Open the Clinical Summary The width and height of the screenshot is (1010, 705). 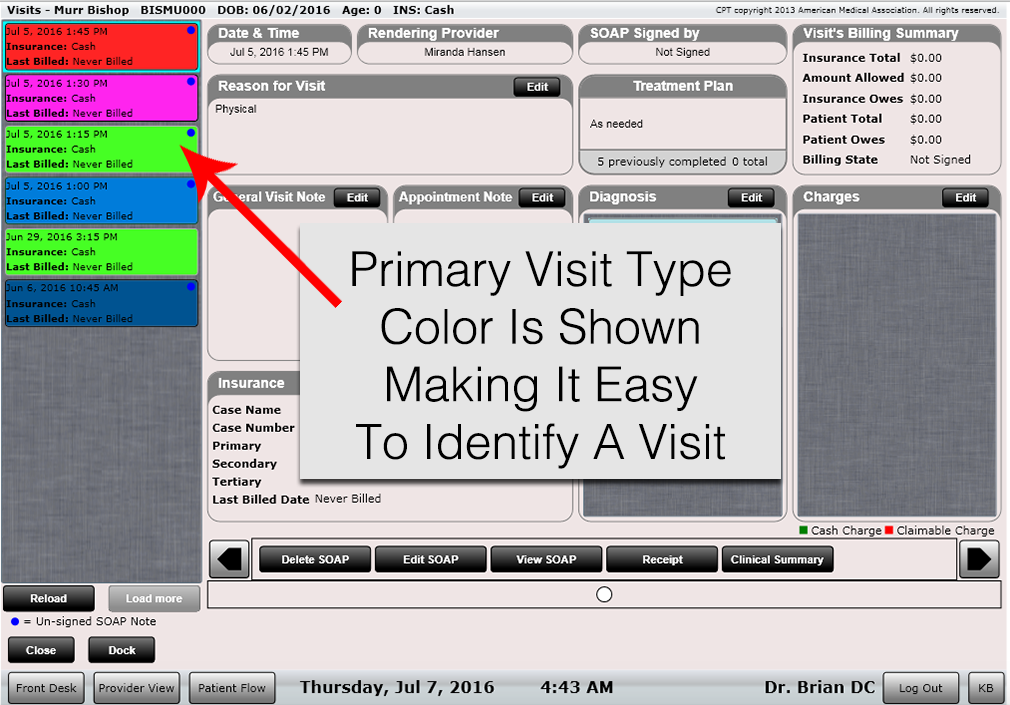coord(777,559)
